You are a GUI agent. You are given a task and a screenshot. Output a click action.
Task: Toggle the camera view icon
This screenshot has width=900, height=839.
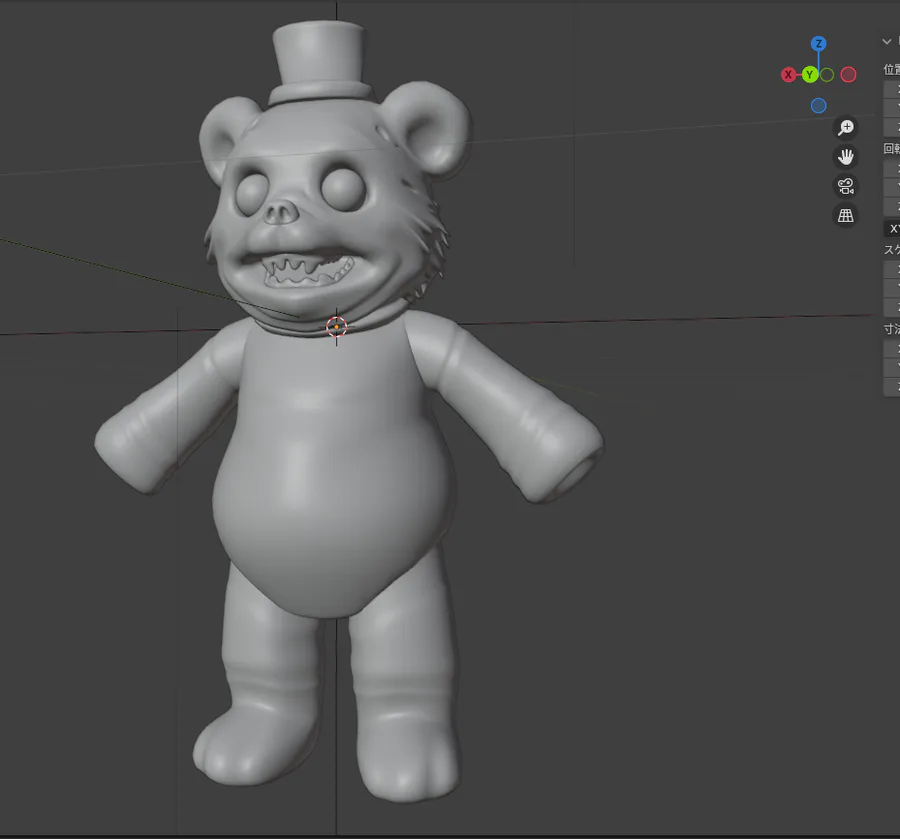point(845,186)
